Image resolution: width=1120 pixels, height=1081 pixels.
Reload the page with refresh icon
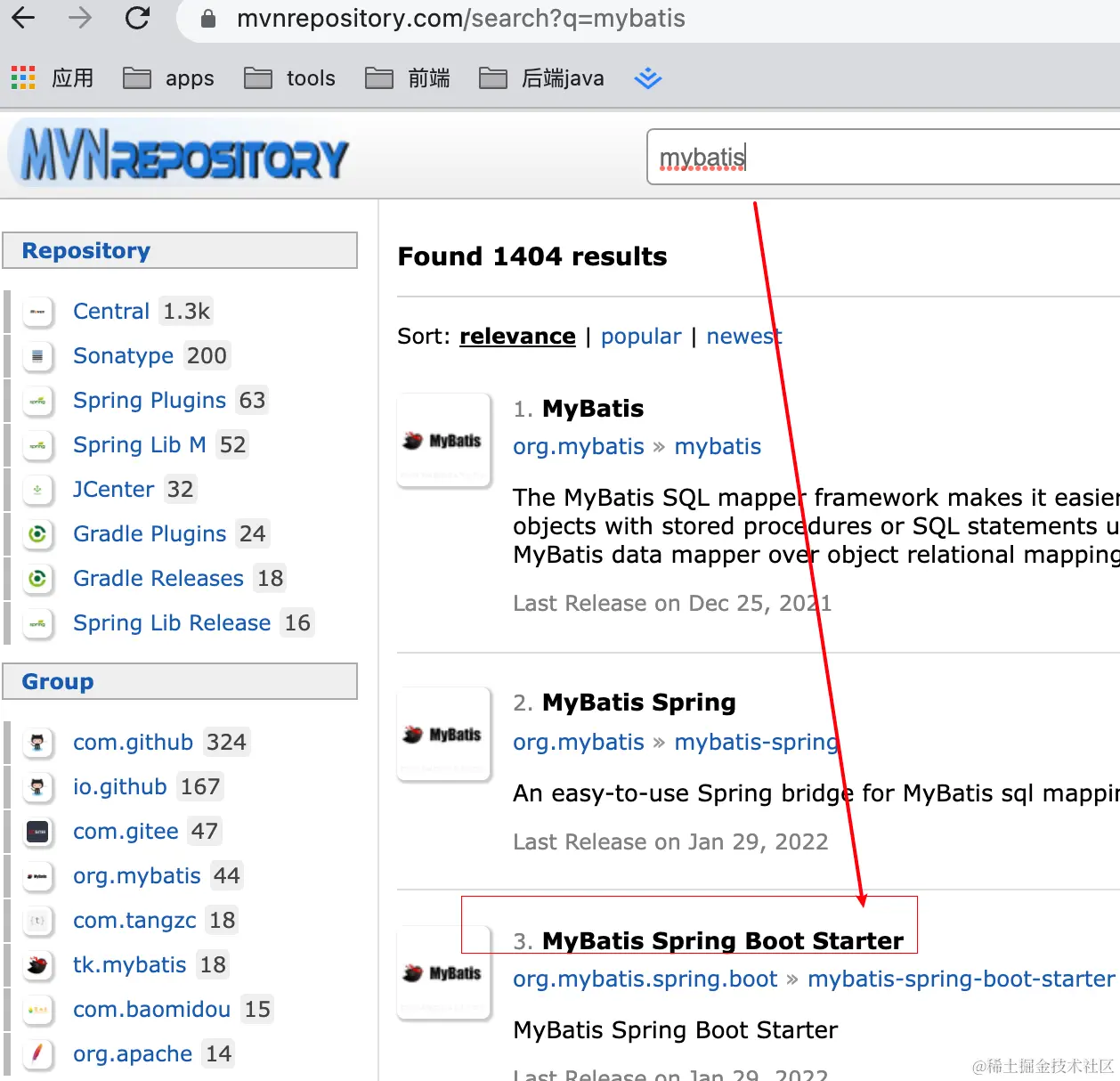click(137, 18)
